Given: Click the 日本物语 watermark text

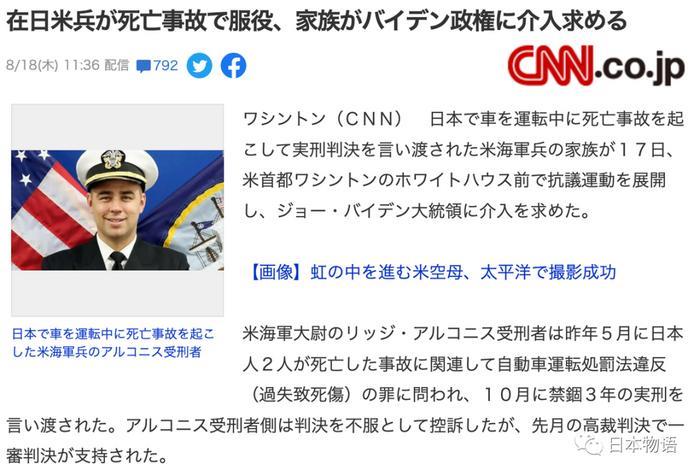Looking at the screenshot, I should 643,445.
